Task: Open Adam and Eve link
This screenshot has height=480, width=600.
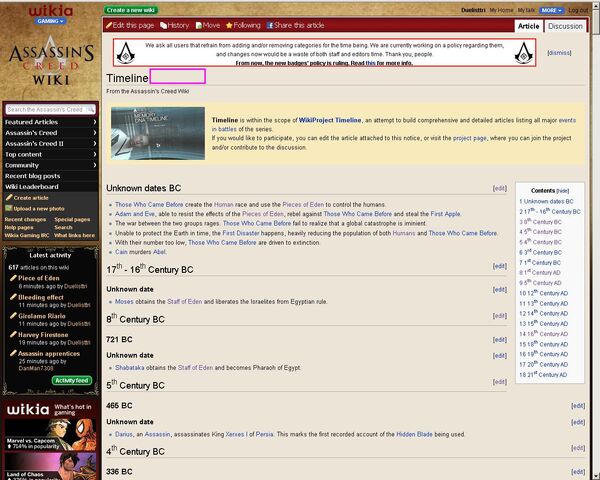Action: 135,214
